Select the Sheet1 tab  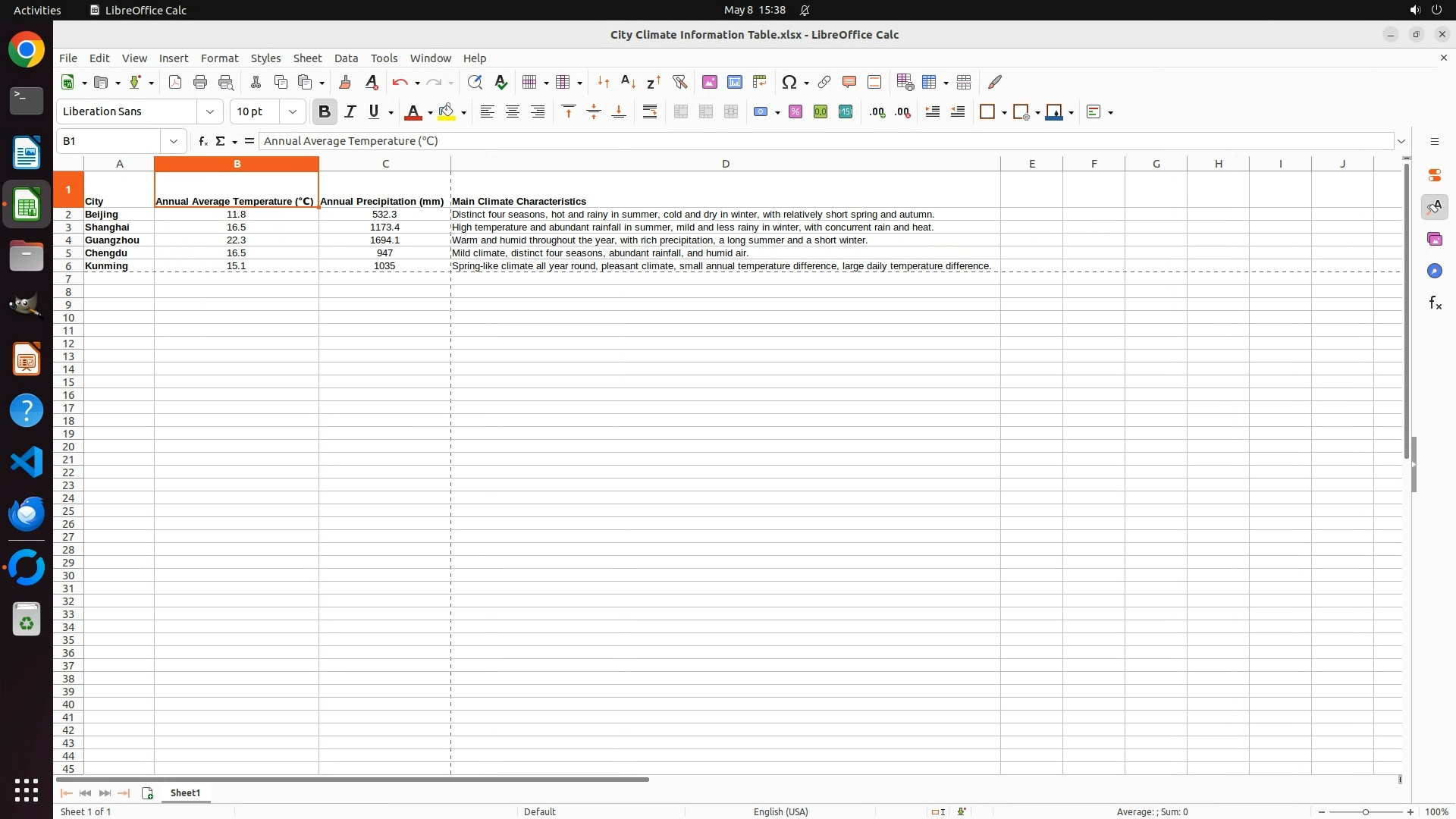[185, 792]
